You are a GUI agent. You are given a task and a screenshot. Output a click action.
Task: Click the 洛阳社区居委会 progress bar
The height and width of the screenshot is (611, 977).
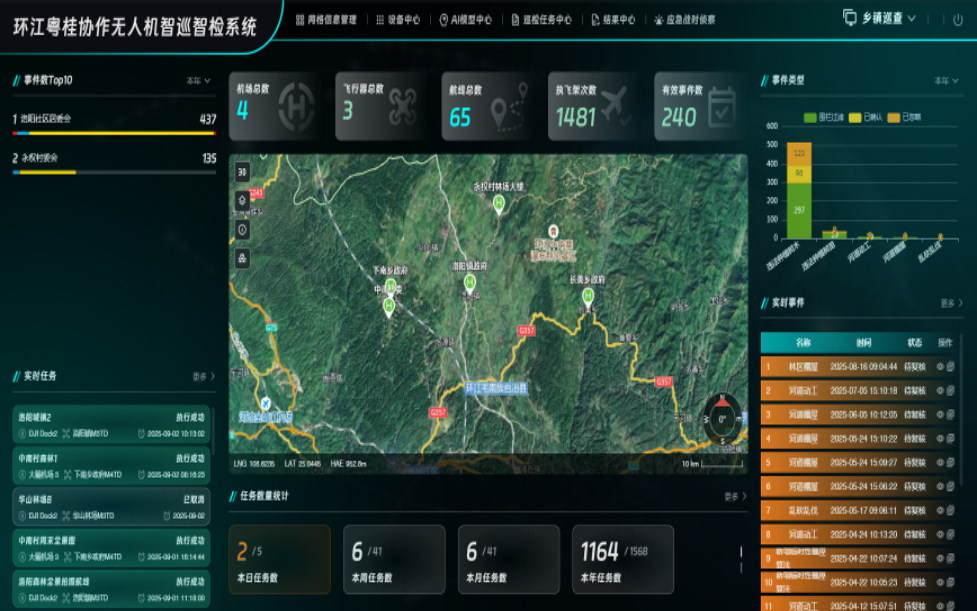point(113,132)
